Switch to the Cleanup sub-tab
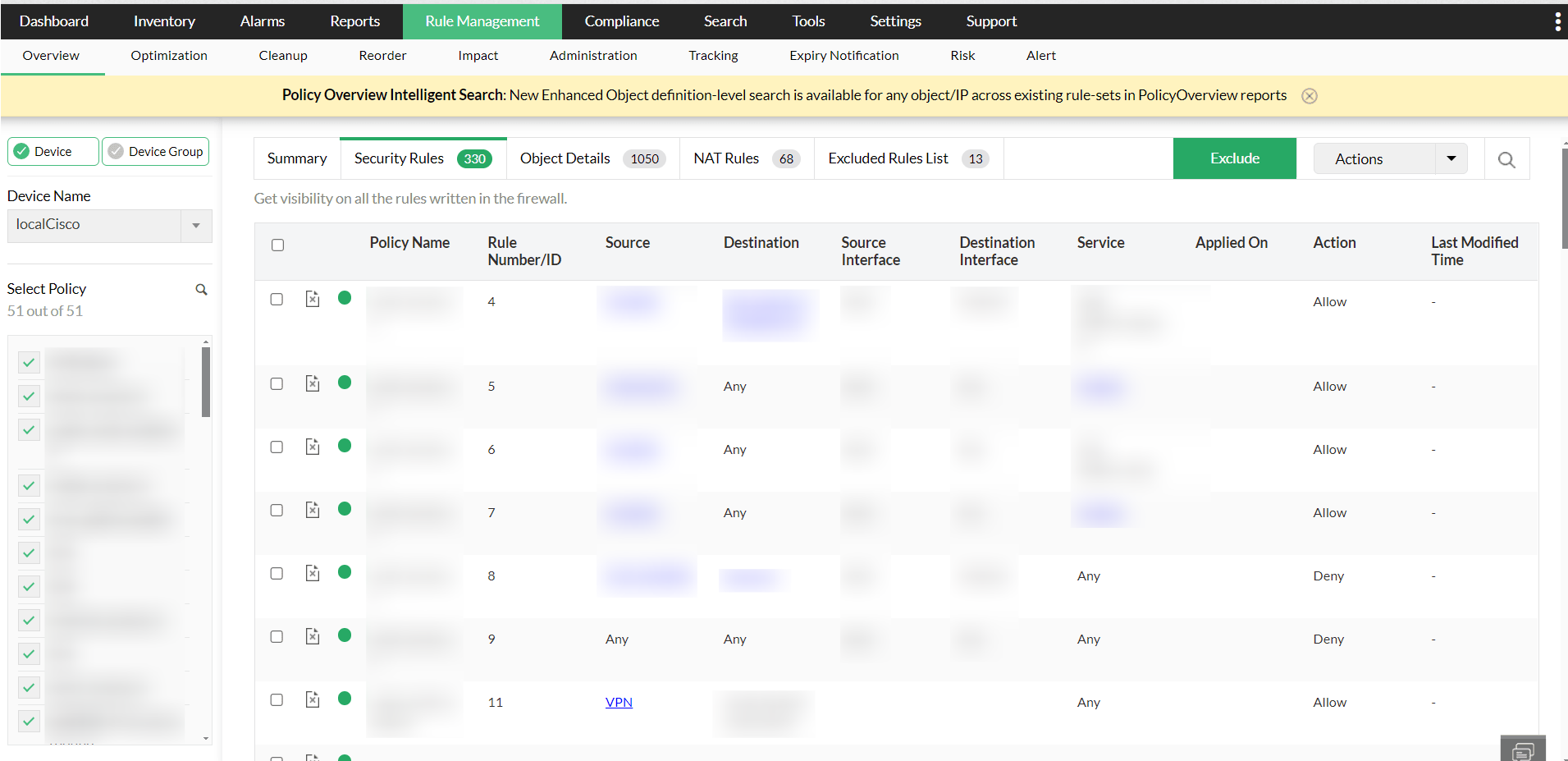This screenshot has height=761, width=1568. pyautogui.click(x=283, y=56)
